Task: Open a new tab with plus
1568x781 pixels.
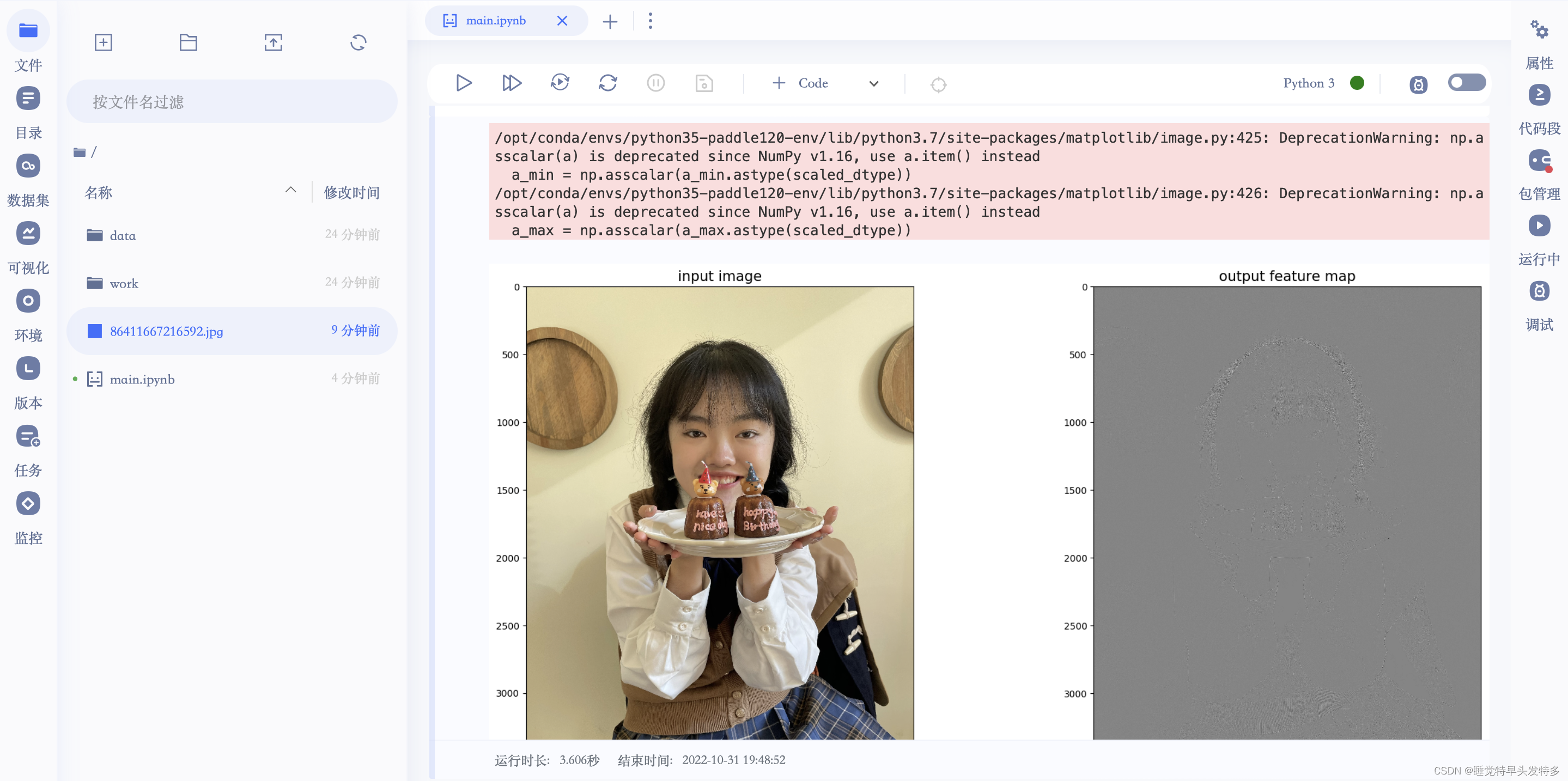Action: (609, 22)
